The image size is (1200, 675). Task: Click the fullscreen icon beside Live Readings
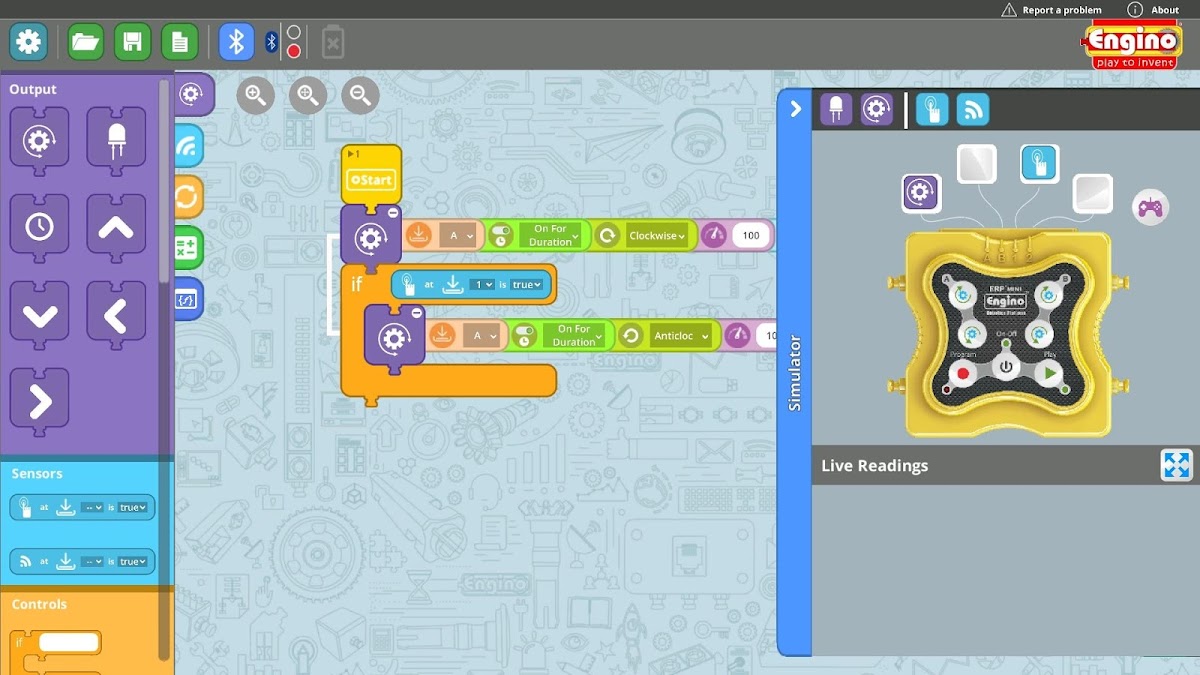coord(1176,465)
